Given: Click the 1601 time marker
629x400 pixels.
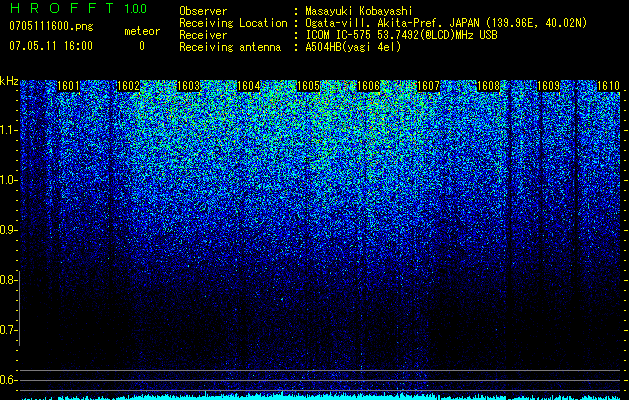Looking at the screenshot, I should (x=68, y=86).
